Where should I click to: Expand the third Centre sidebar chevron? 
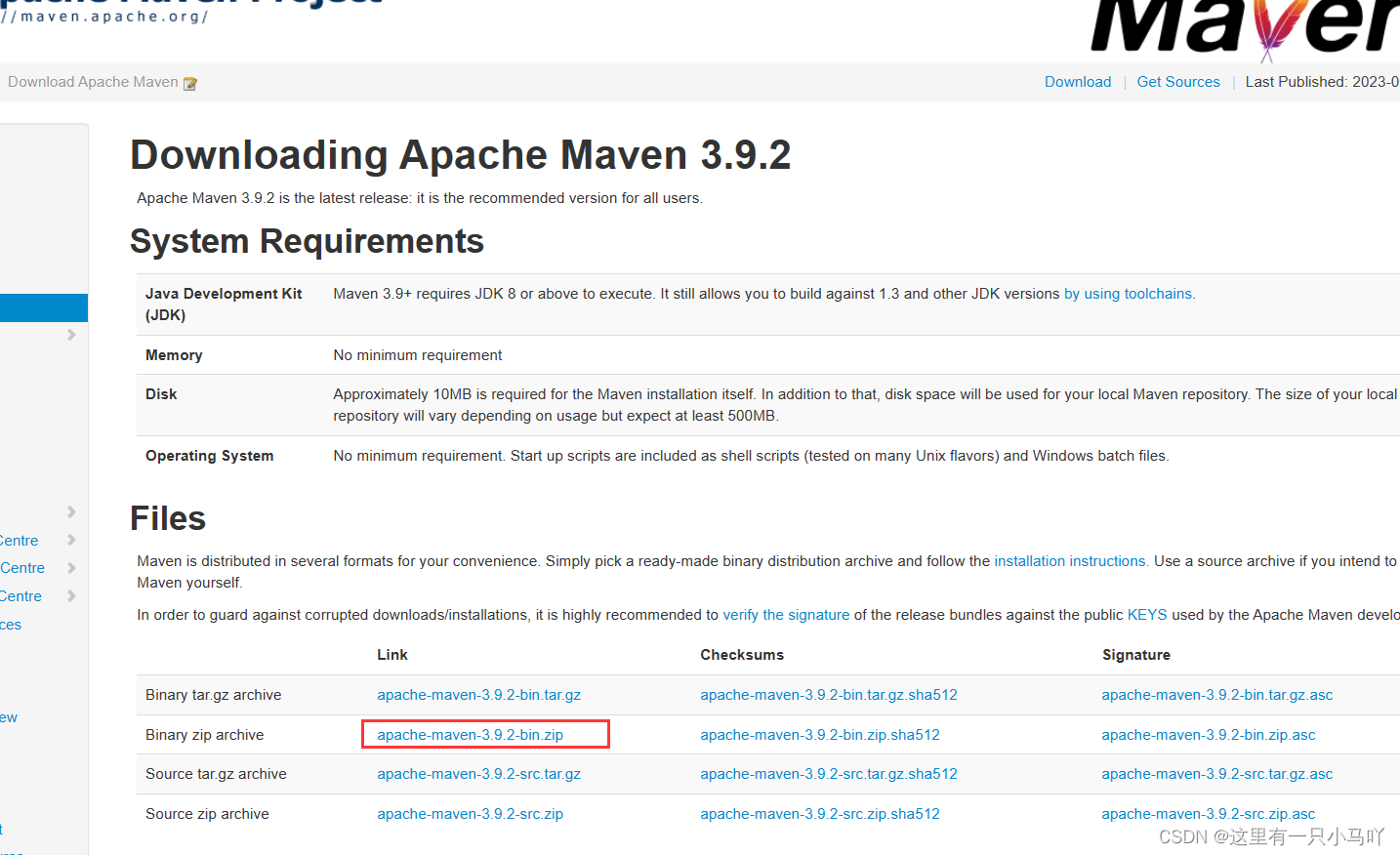pyautogui.click(x=71, y=596)
